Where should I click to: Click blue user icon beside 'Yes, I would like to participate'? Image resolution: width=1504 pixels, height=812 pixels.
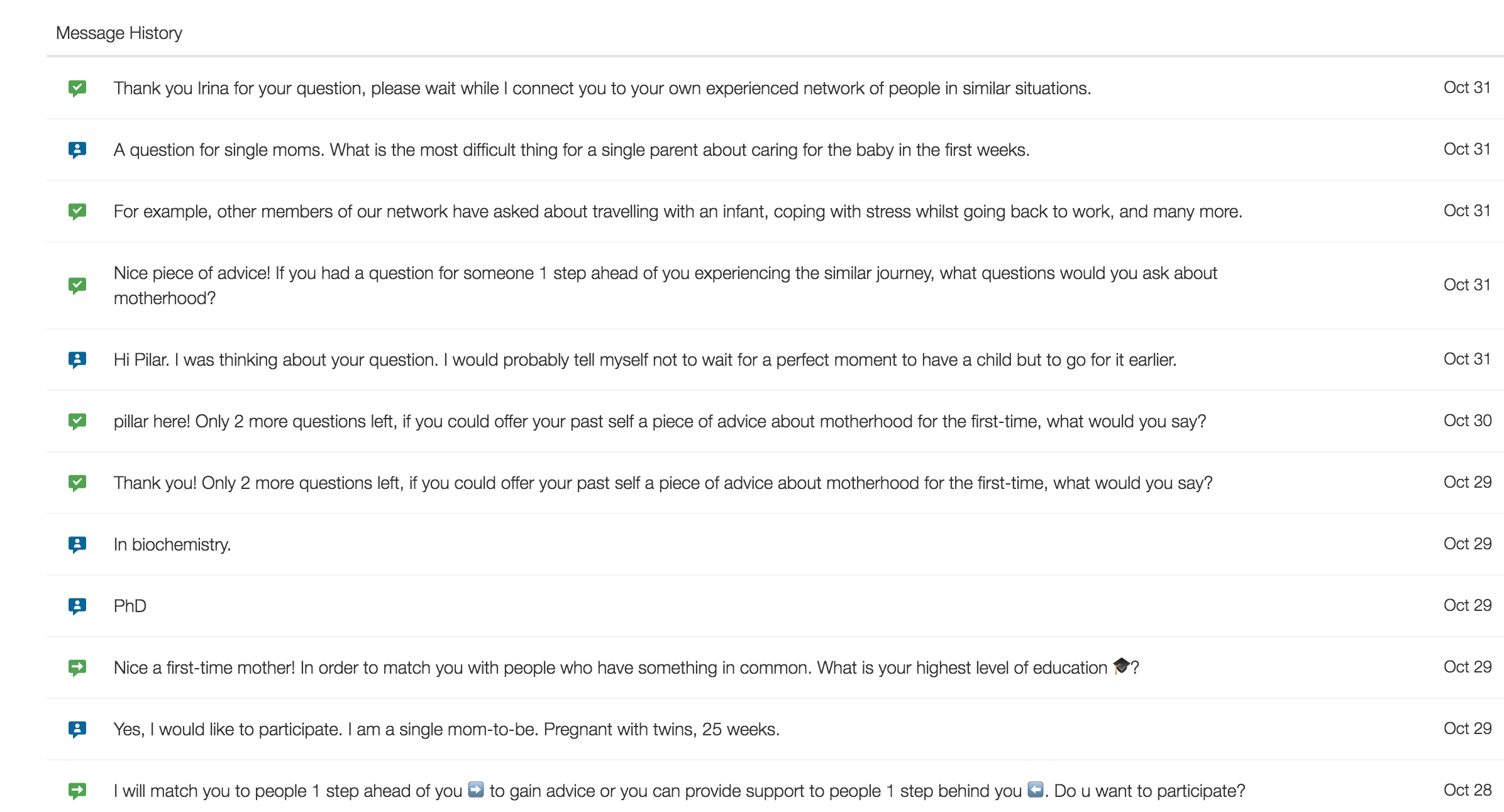[x=77, y=729]
